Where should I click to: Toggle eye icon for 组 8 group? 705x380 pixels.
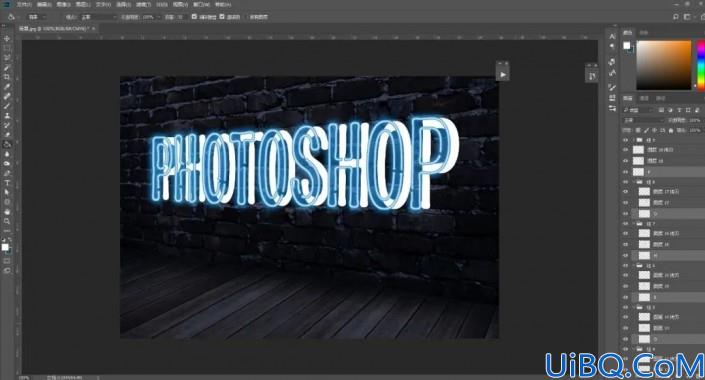click(625, 182)
